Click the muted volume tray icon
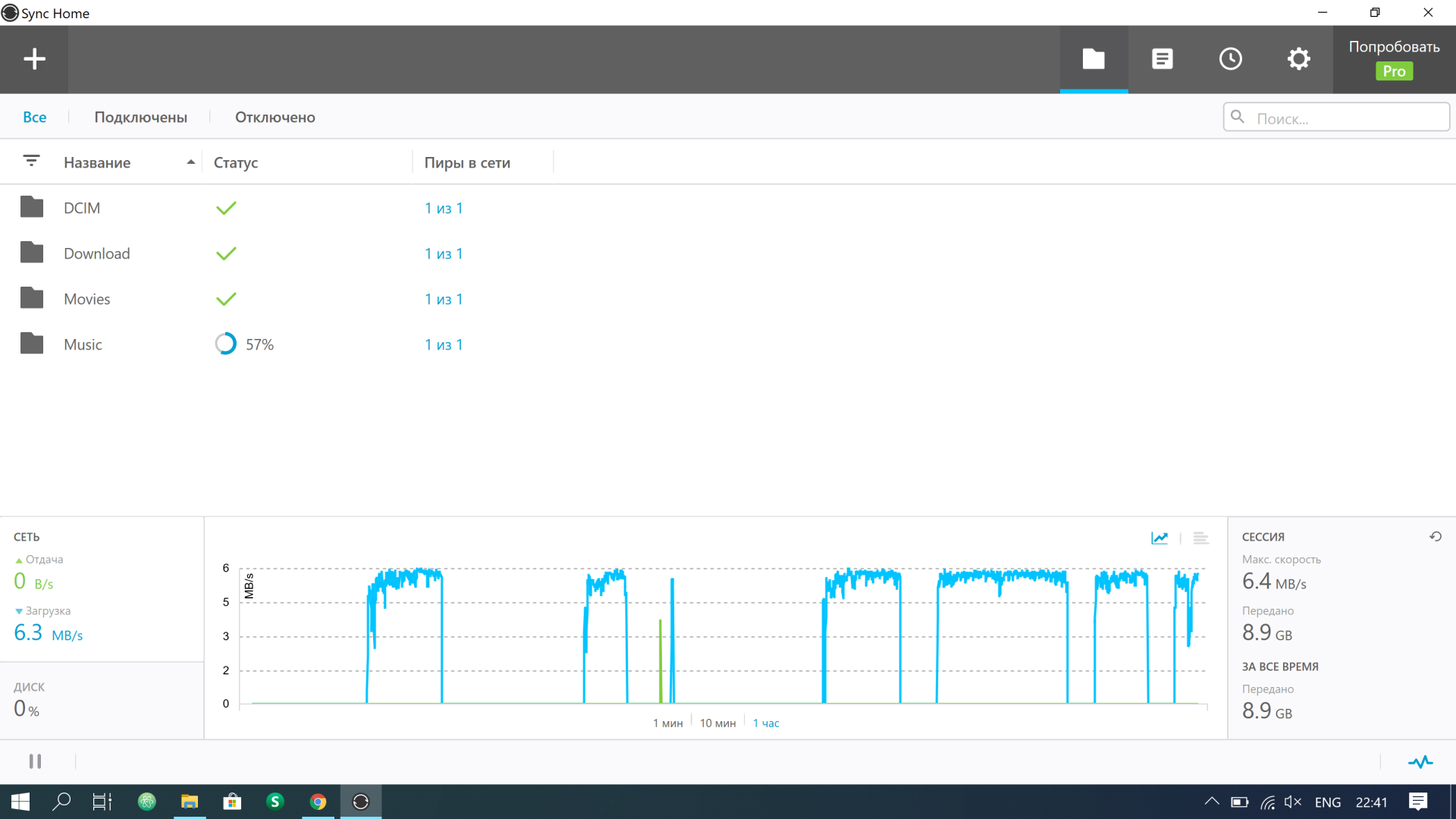Image resolution: width=1456 pixels, height=819 pixels. point(1293,802)
